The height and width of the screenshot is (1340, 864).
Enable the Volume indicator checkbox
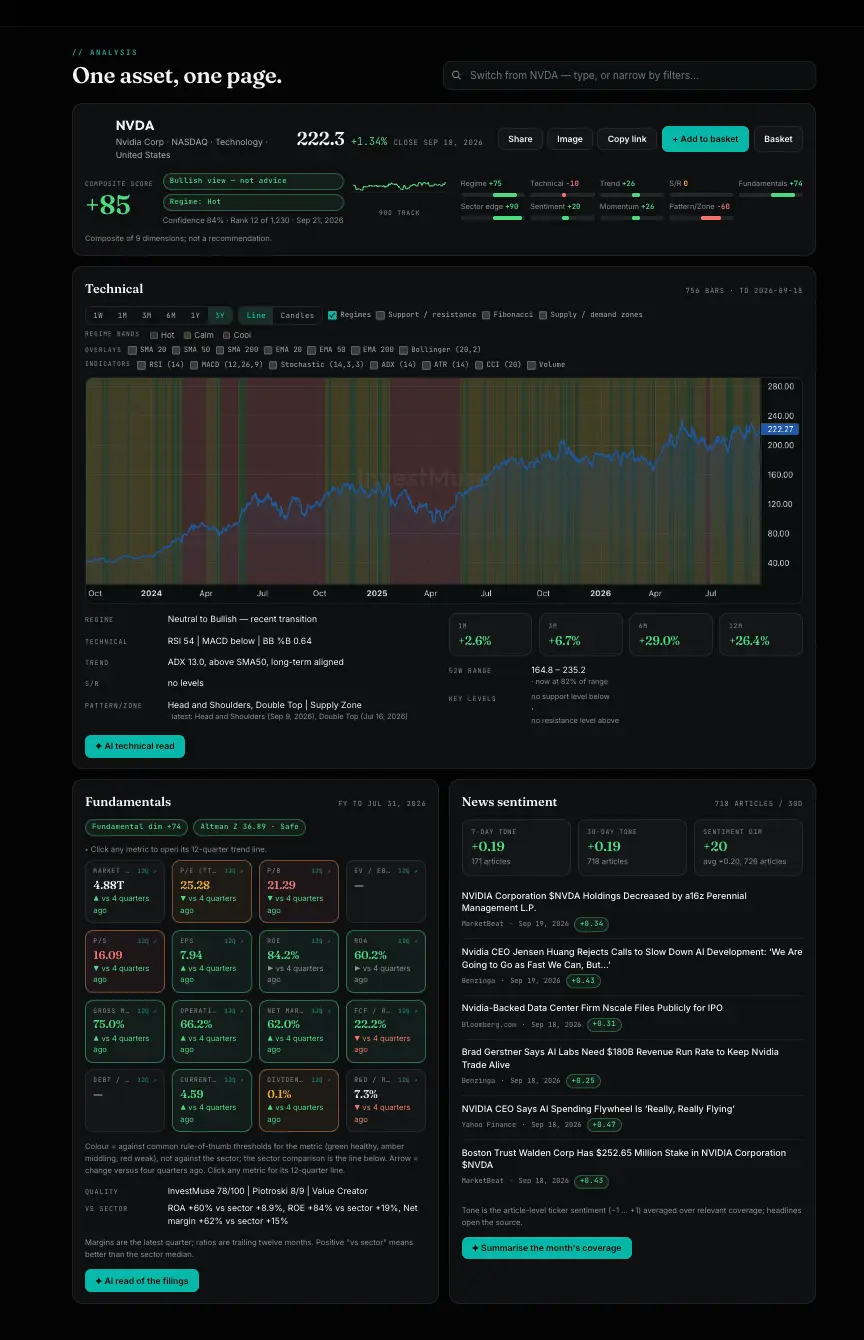point(531,365)
